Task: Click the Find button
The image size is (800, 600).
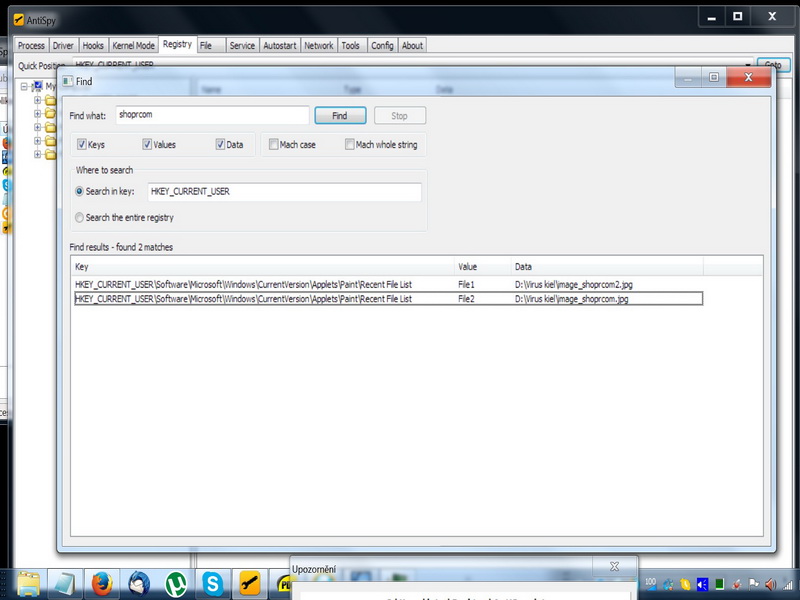Action: tap(340, 116)
